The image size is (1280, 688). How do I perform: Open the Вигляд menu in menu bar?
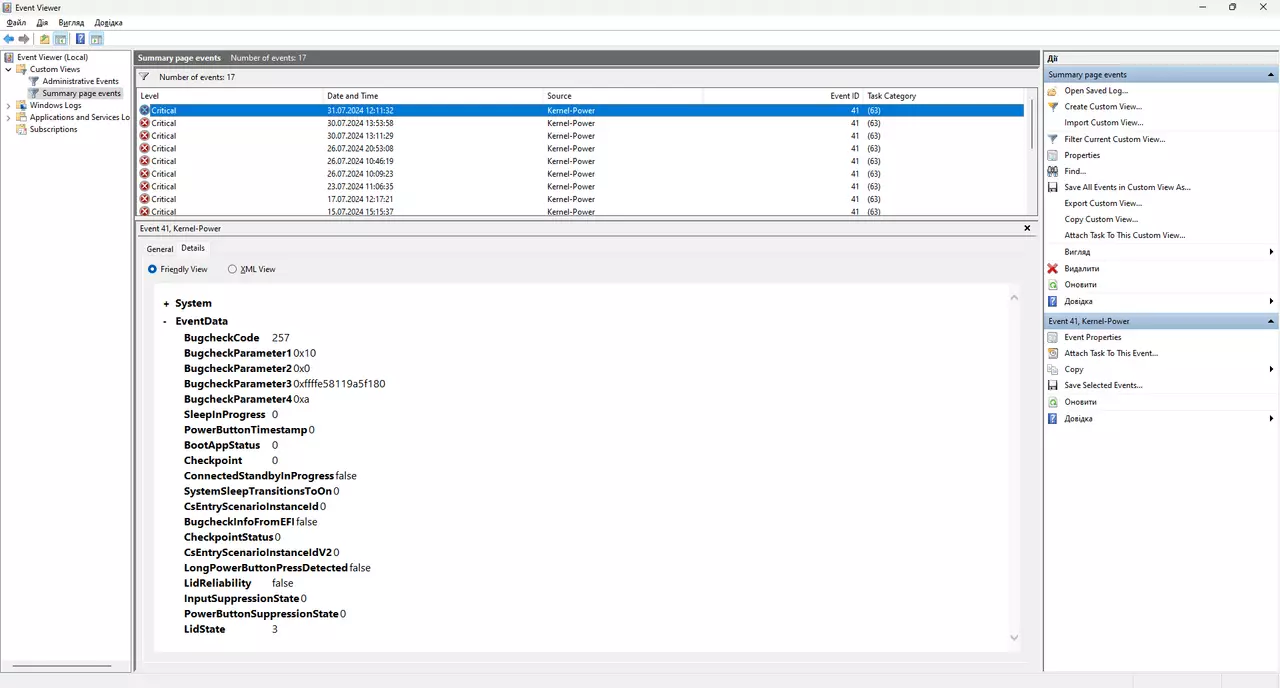(71, 22)
